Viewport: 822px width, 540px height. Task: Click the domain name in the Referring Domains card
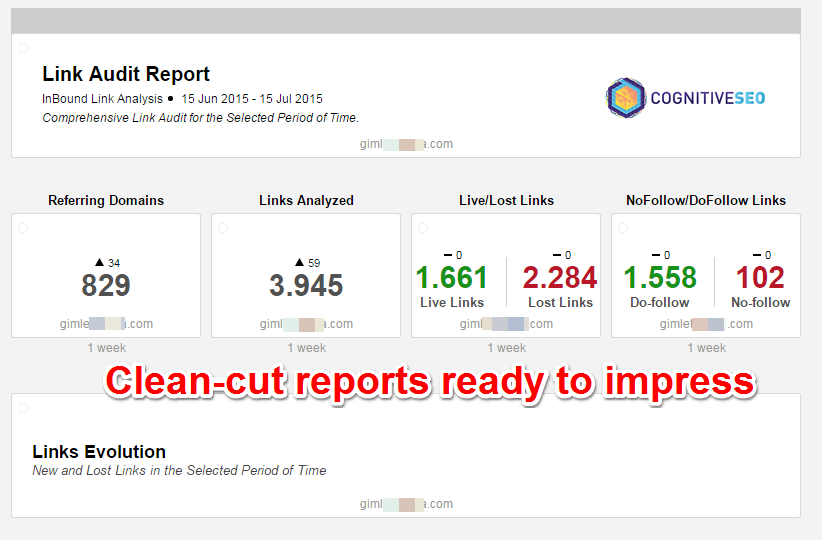[106, 324]
